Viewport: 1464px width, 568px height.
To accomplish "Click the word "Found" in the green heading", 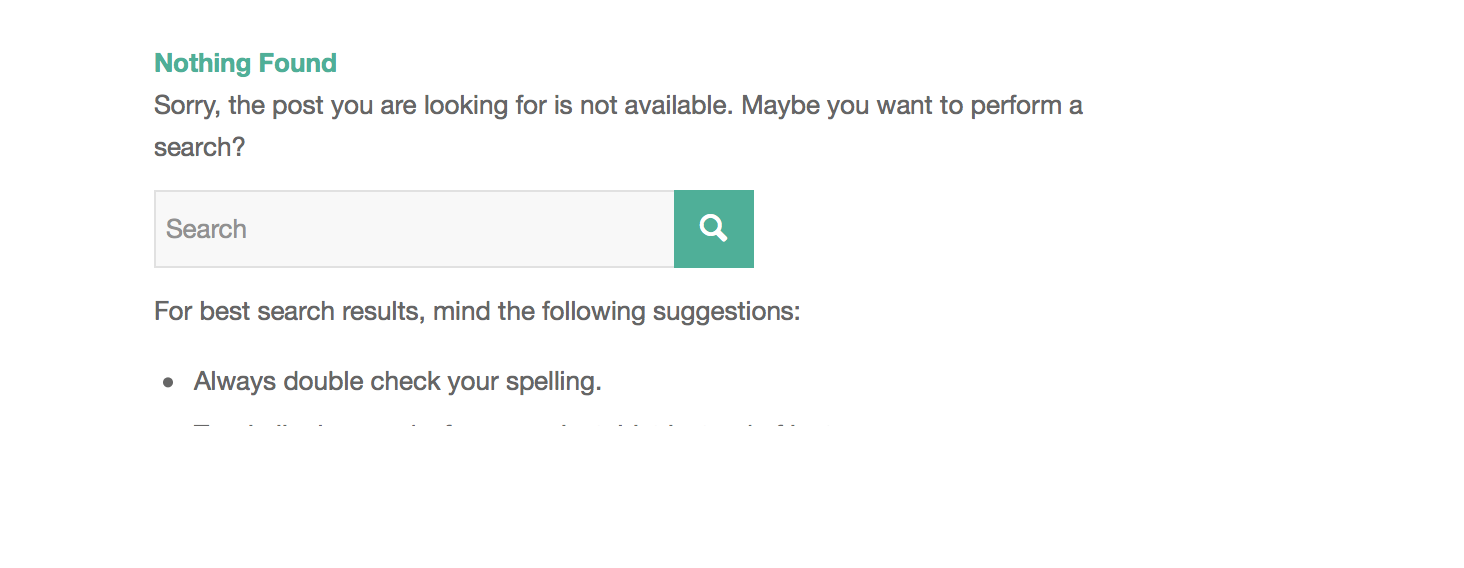I will tap(297, 63).
